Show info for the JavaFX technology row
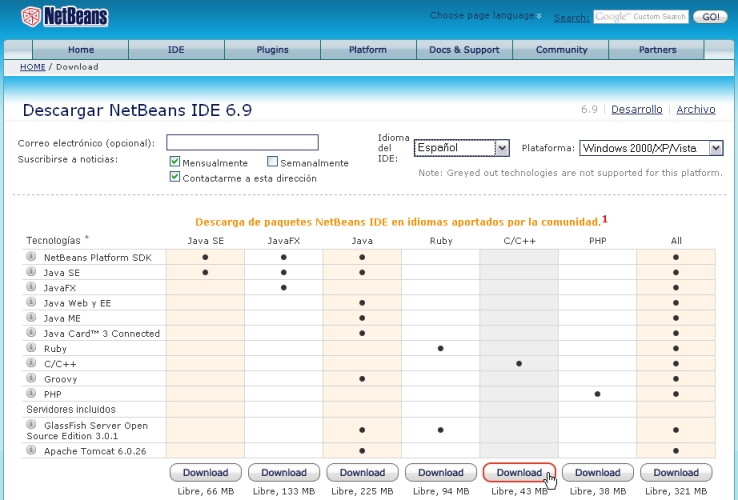Viewport: 738px width, 500px height. click(31, 287)
